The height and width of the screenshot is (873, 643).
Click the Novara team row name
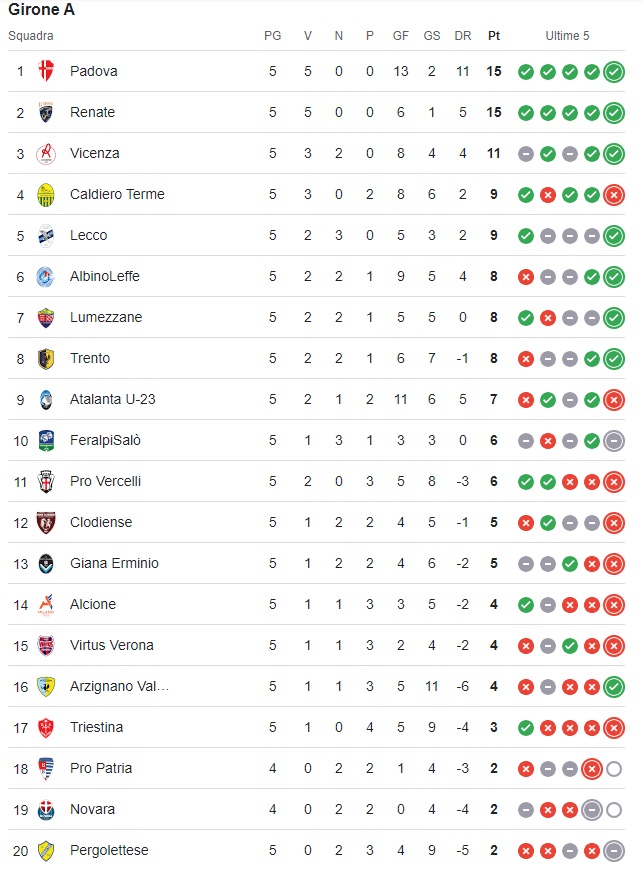92,810
